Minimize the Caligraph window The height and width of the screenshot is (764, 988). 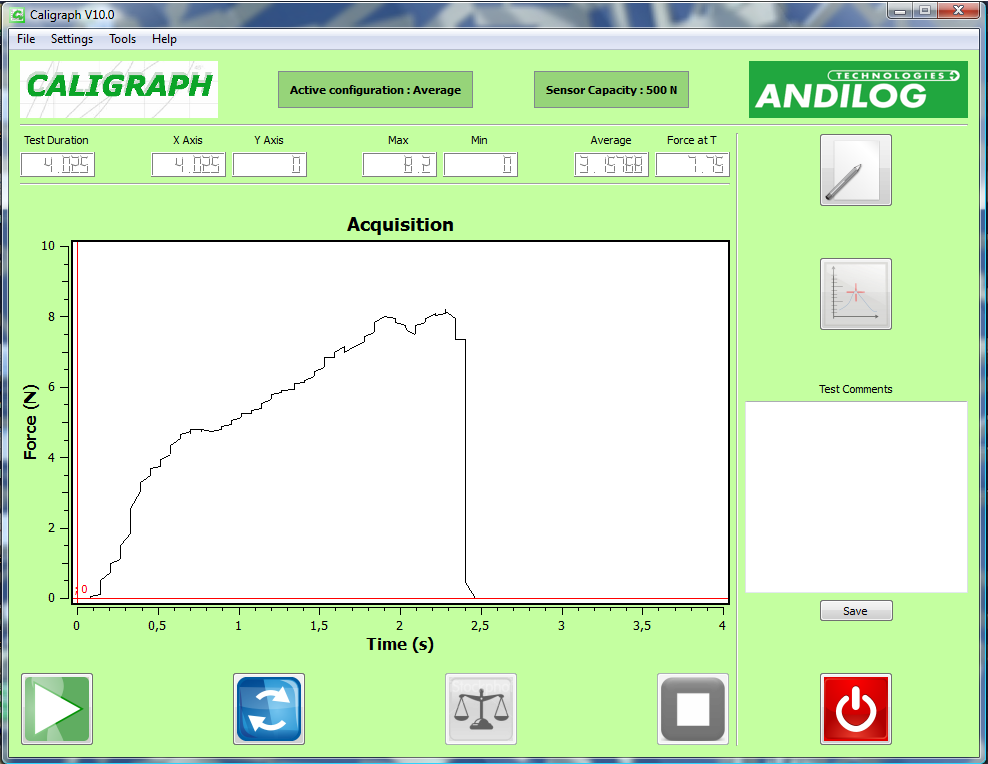900,11
